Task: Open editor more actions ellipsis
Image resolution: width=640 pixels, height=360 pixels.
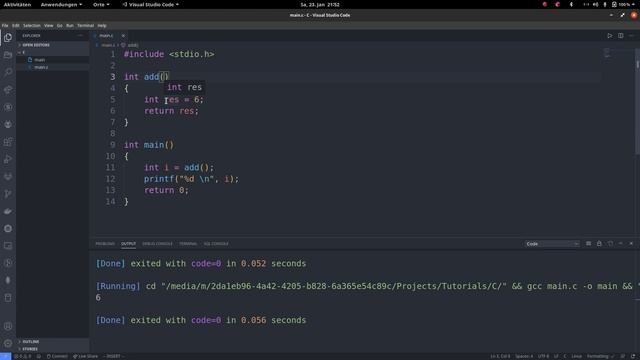Action: click(631, 36)
